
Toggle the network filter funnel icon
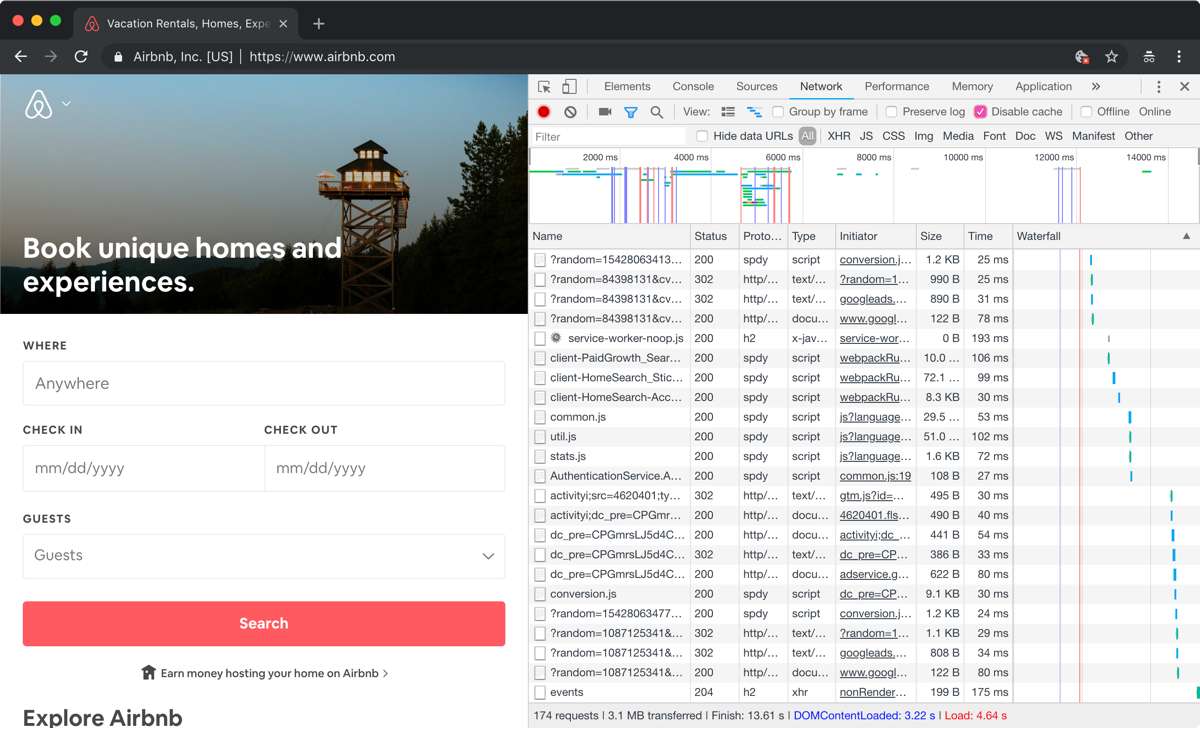[x=631, y=112]
